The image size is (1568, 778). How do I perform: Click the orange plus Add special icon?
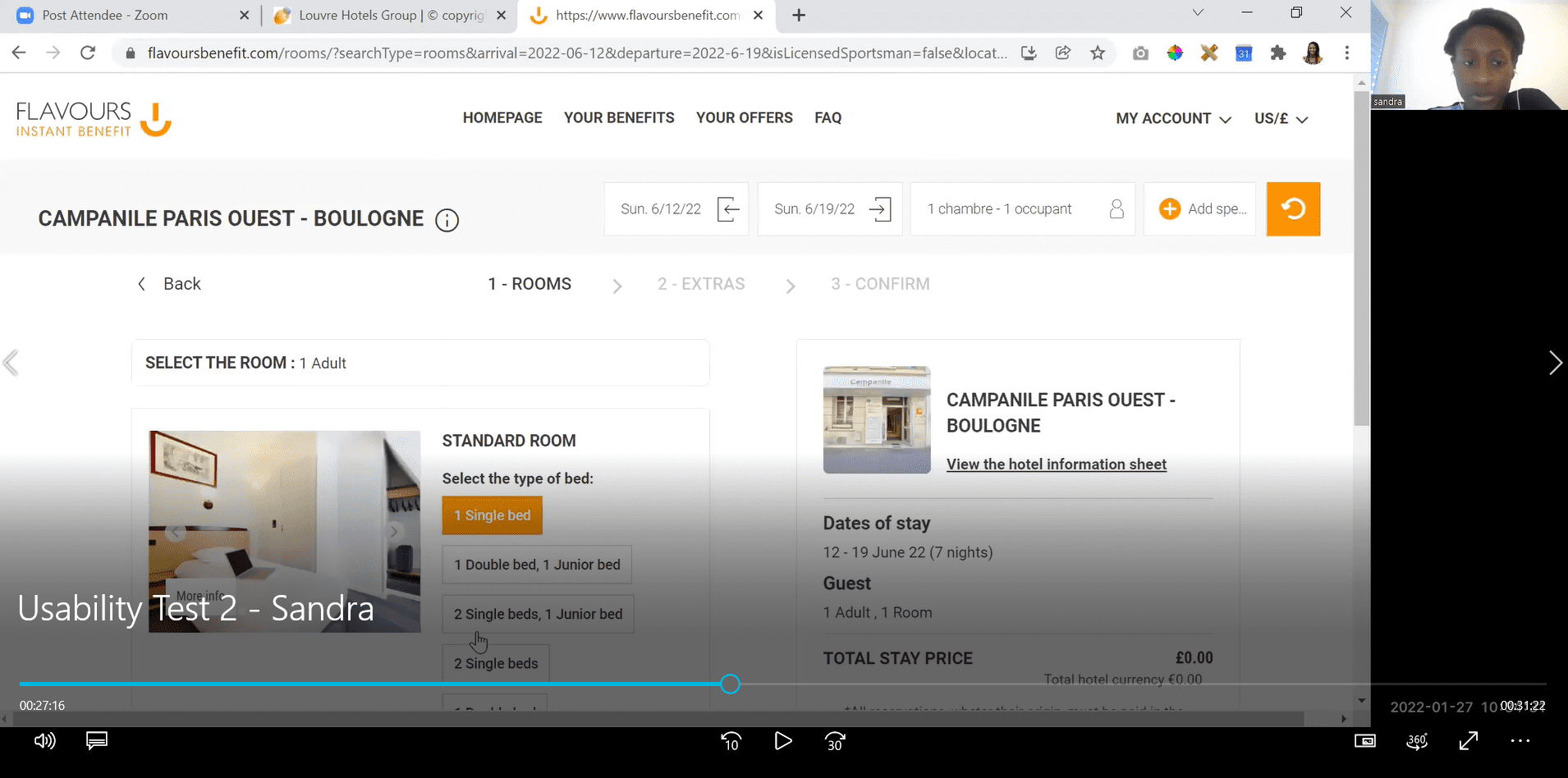1169,209
